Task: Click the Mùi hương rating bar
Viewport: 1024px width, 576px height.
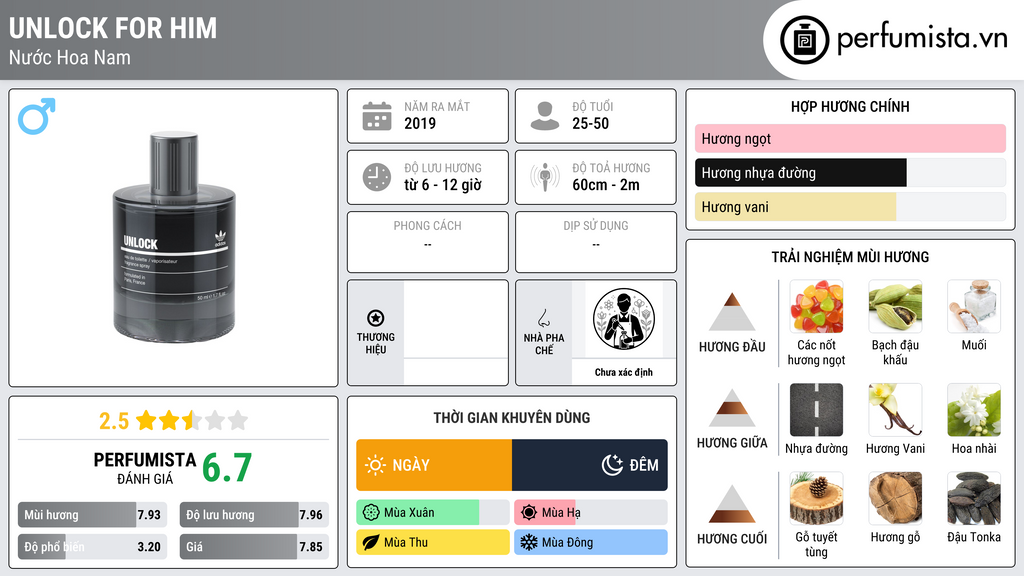Action: pyautogui.click(x=92, y=515)
